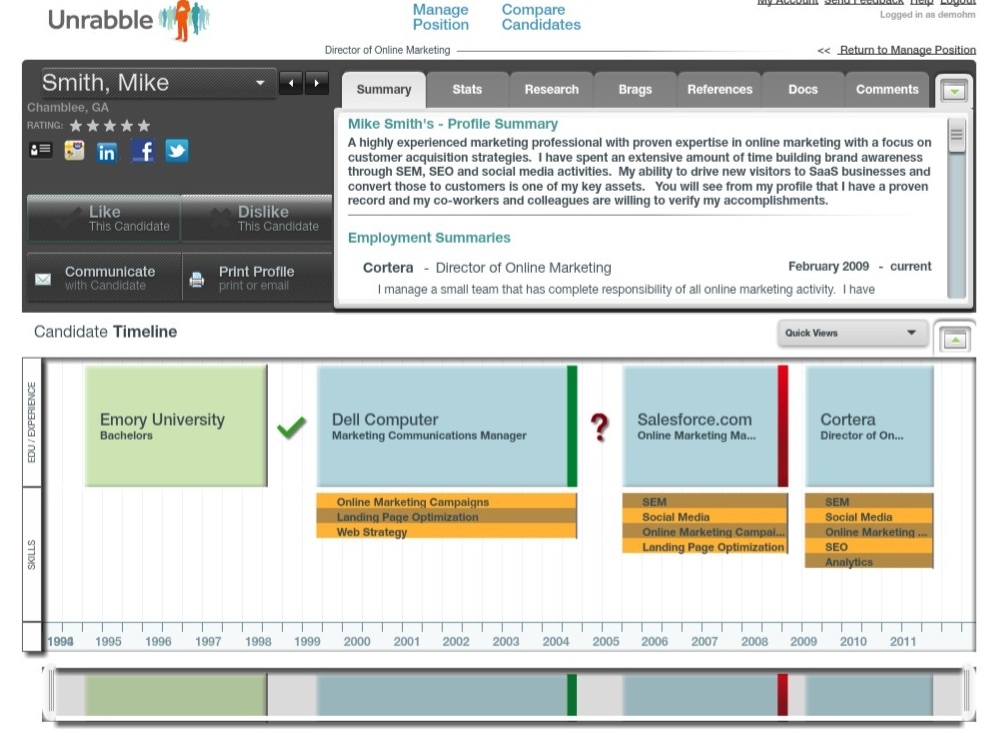Select the Analytics skill under Cortera
988x730 pixels.
[x=869, y=562]
